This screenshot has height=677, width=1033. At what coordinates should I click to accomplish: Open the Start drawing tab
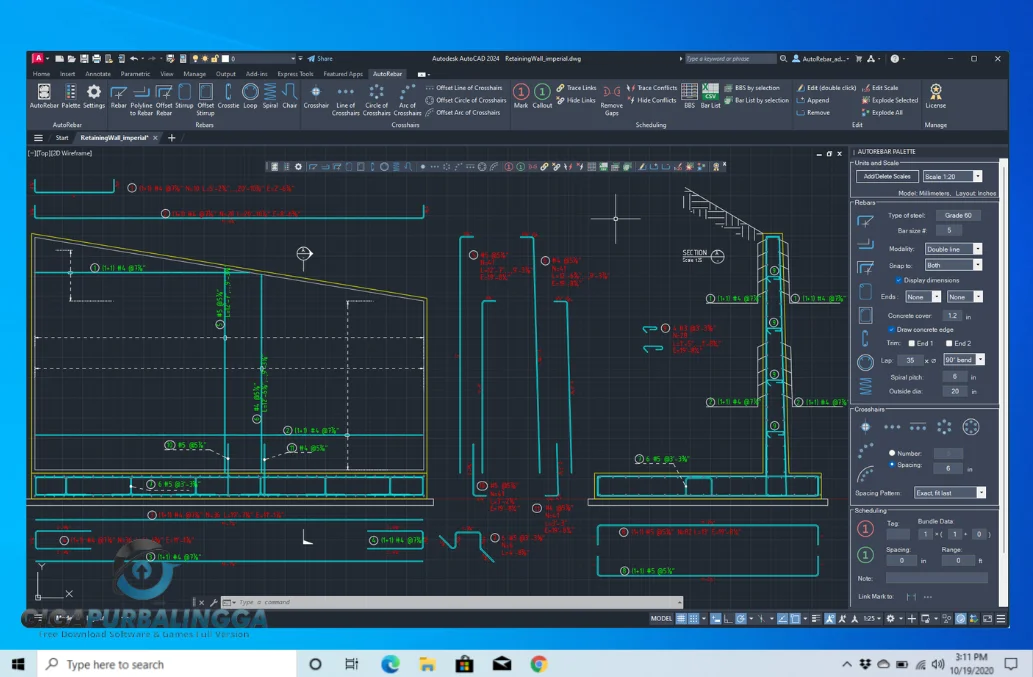[62, 138]
